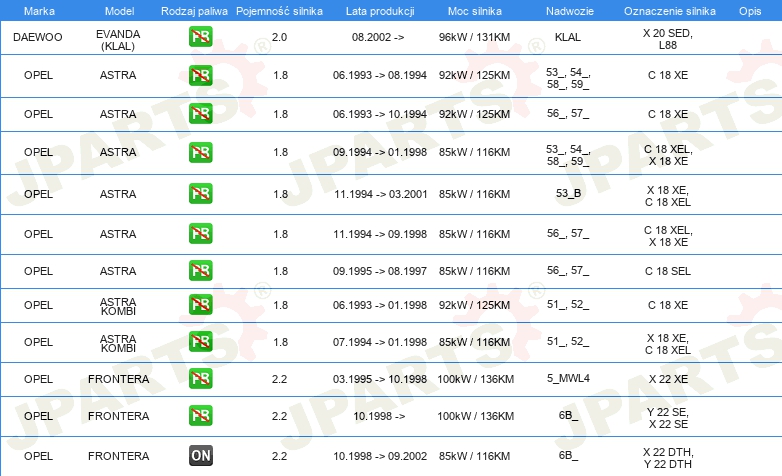Select the 09.1994 -> 01.1998 date cell
The image size is (782, 476).
380,152
